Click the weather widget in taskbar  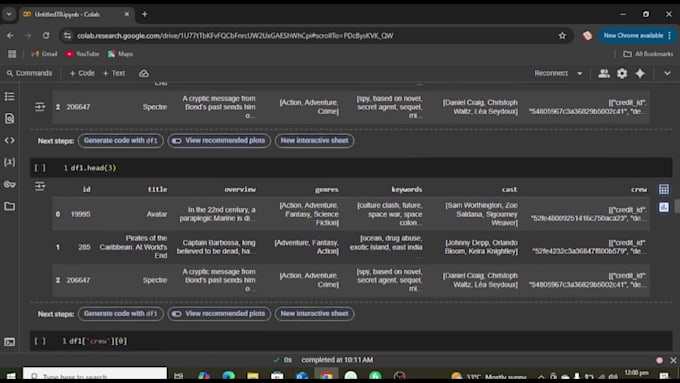(489, 376)
